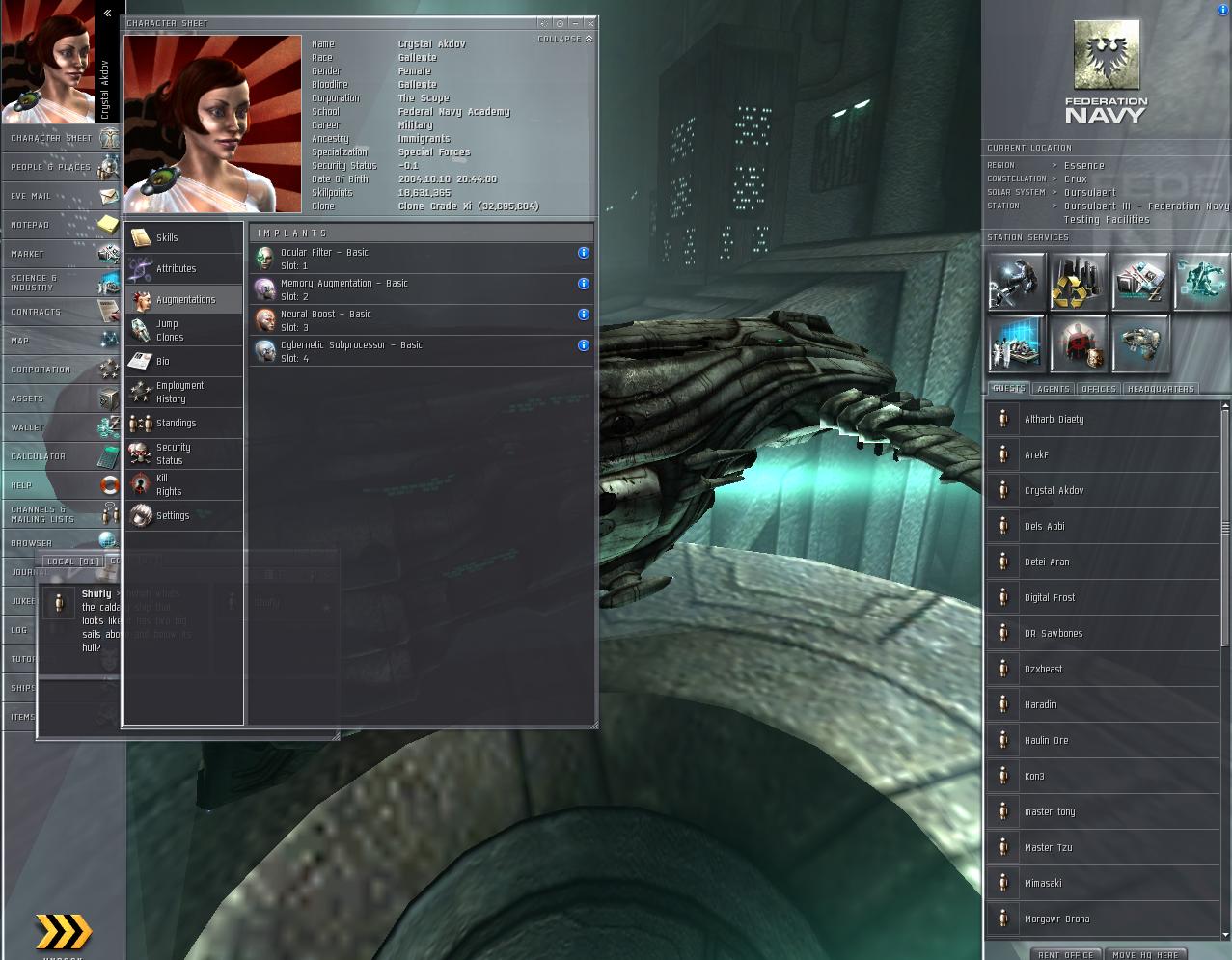Select guest Morgawr Brona in the list

click(1103, 919)
